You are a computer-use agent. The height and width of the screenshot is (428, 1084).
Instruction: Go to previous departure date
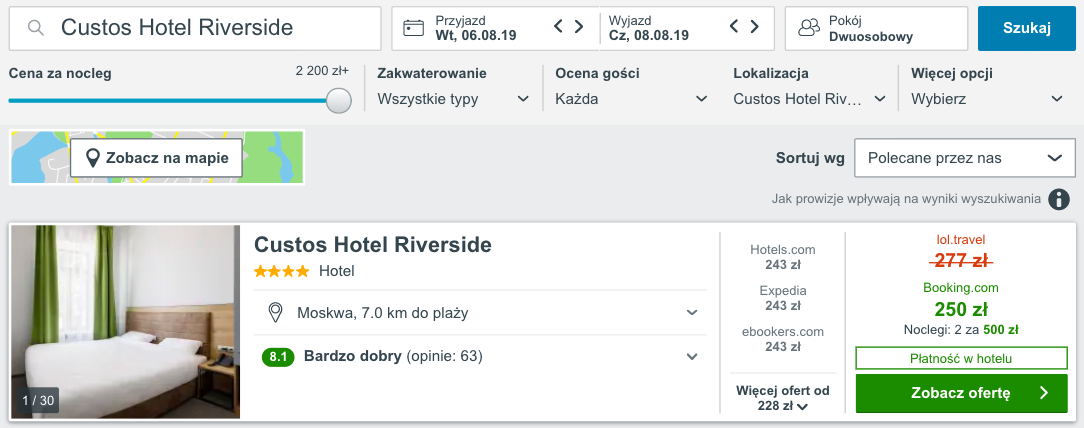pyautogui.click(x=734, y=27)
